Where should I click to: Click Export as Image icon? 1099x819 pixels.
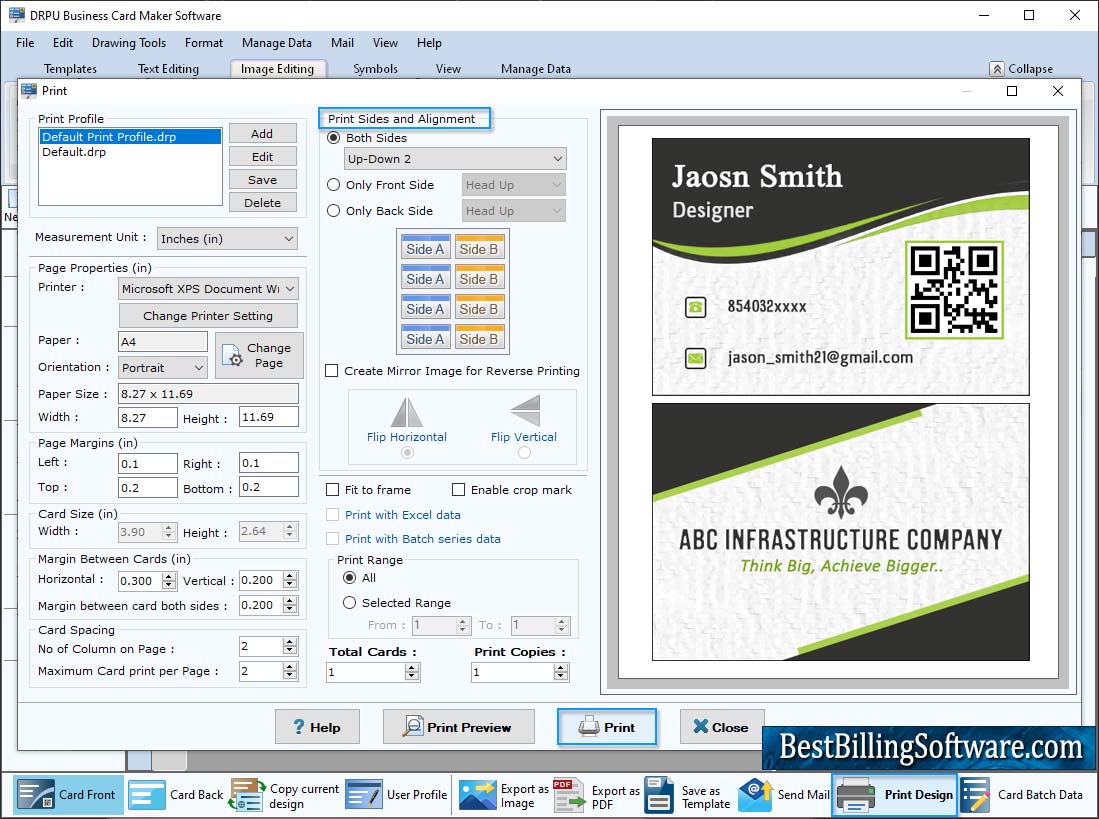tap(477, 794)
